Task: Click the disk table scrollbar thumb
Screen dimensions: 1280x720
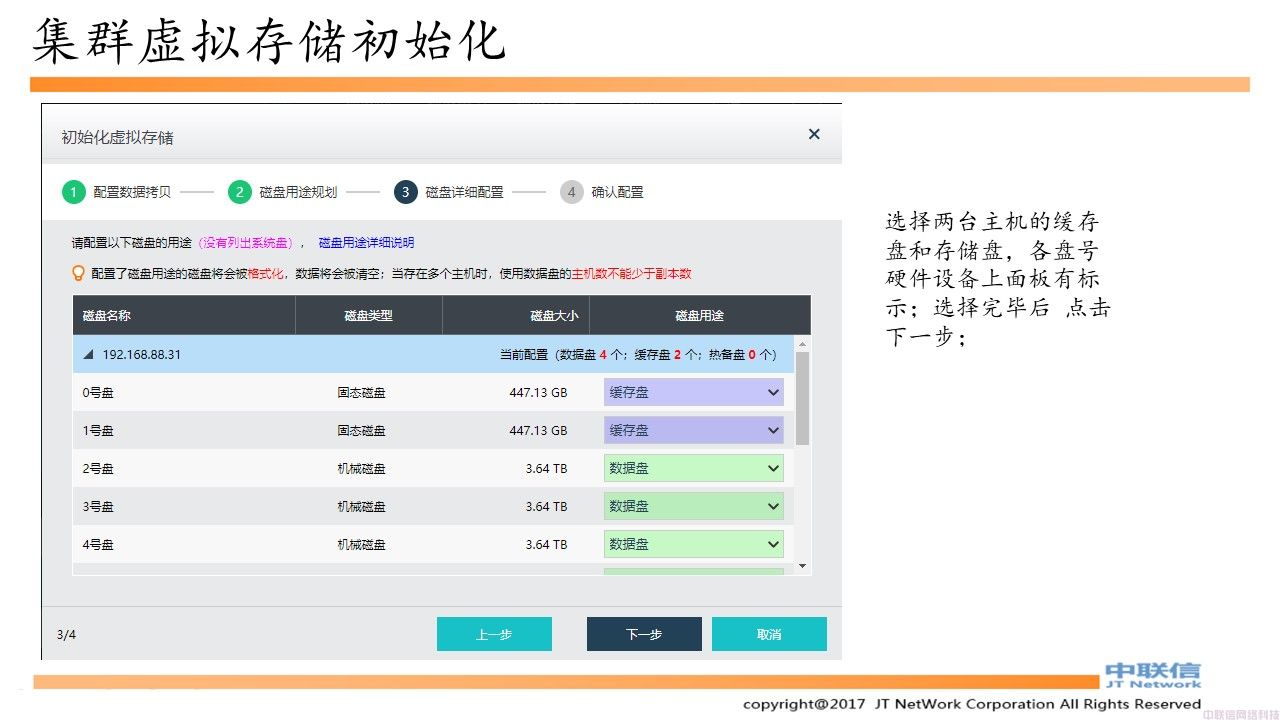Action: tap(802, 398)
